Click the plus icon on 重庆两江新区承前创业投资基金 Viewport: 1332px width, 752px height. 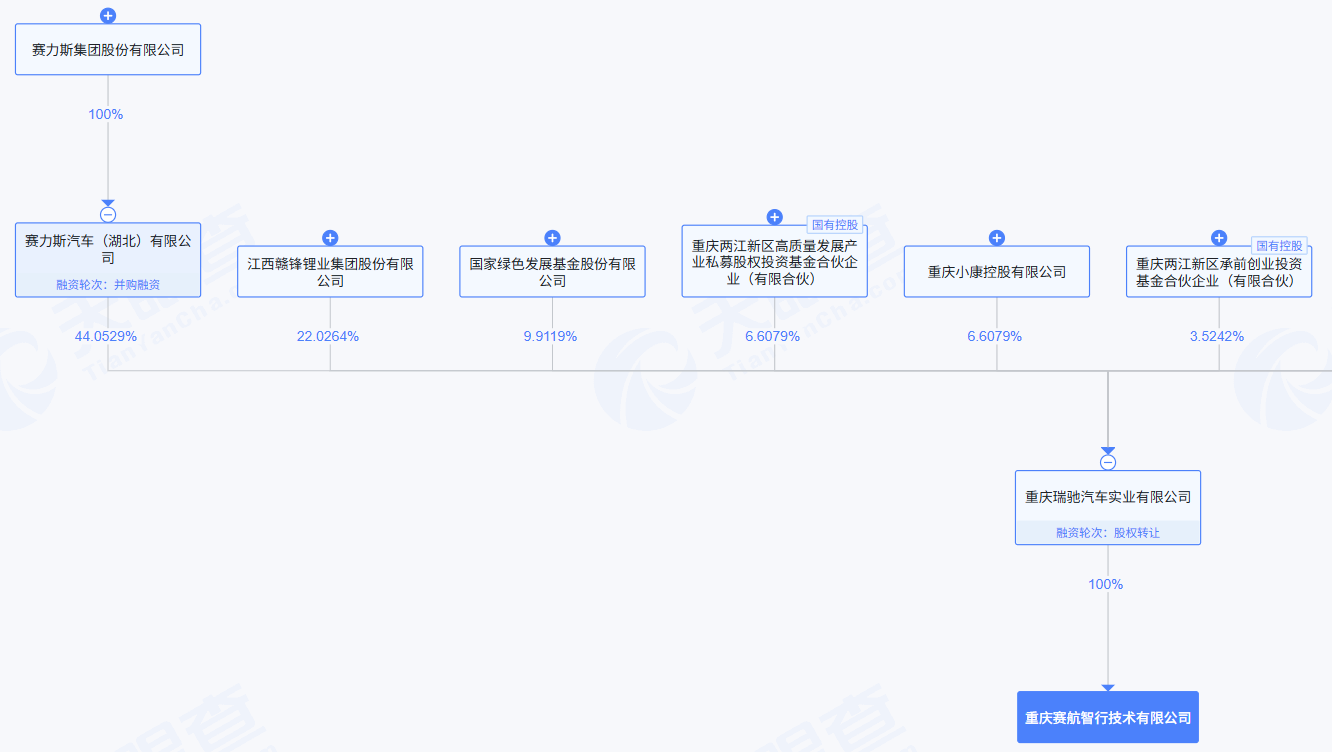[1218, 237]
